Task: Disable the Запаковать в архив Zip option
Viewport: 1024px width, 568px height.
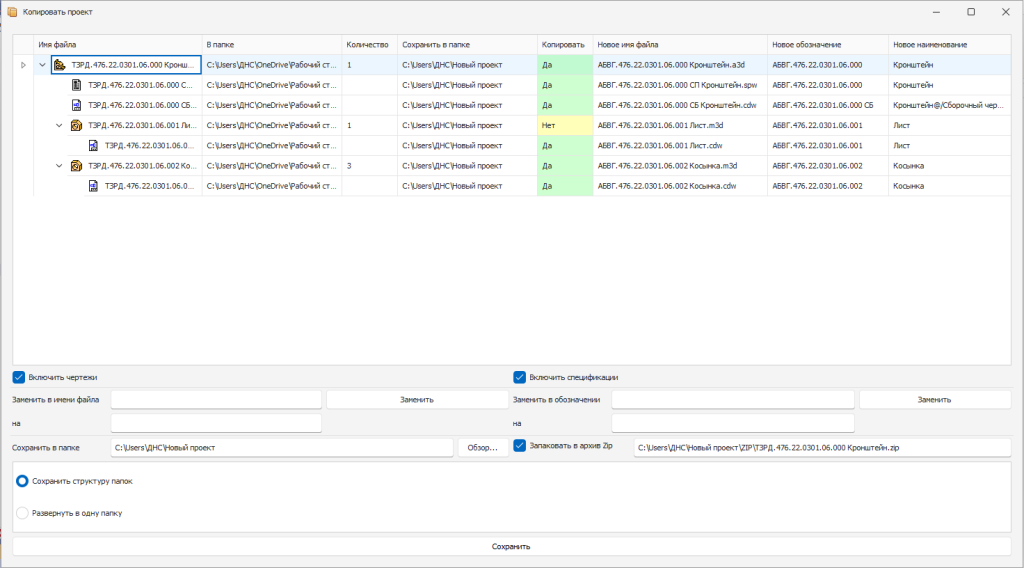Action: [x=519, y=446]
